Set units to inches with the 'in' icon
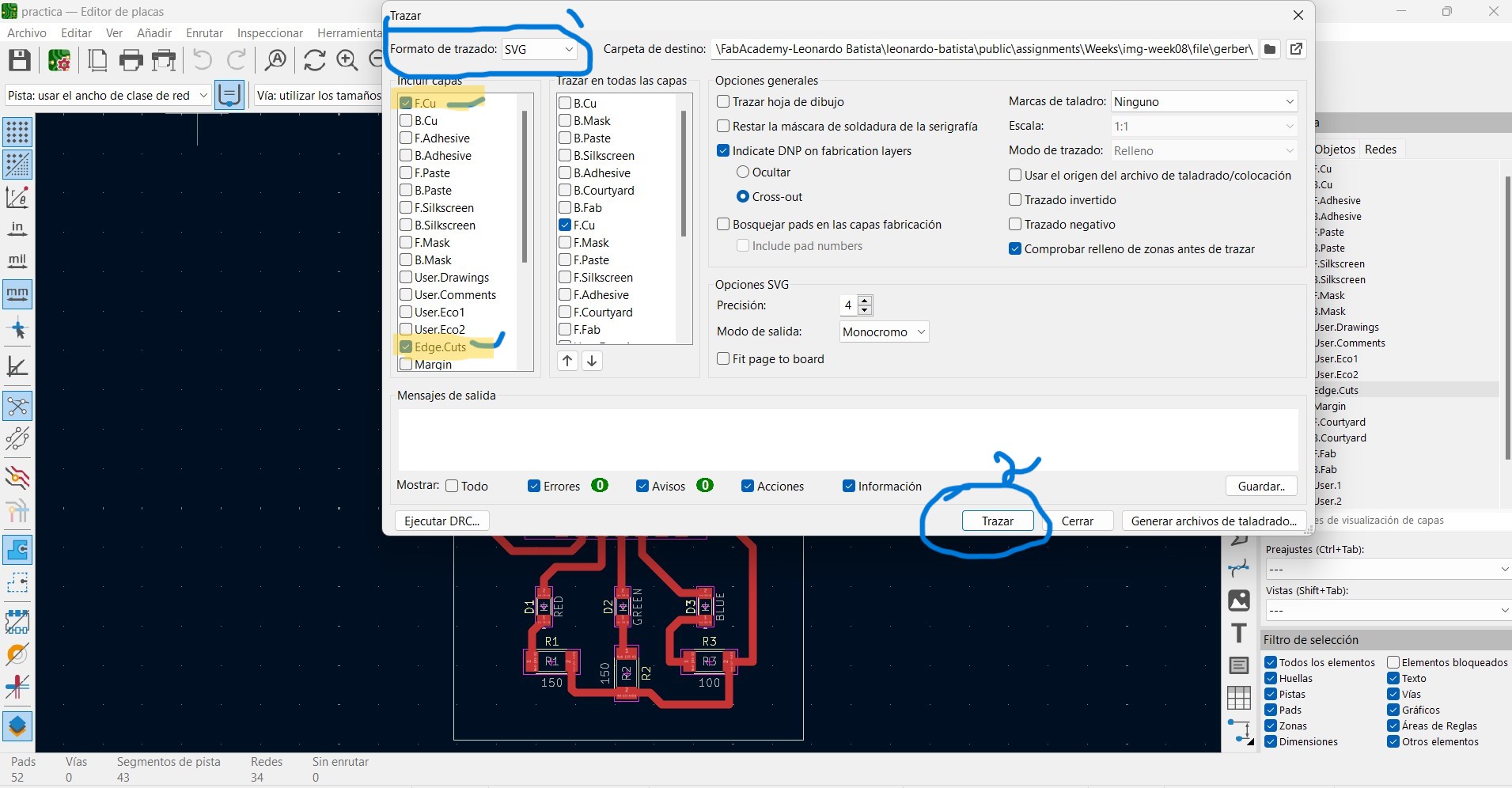Viewport: 1512px width, 788px height. point(17,229)
